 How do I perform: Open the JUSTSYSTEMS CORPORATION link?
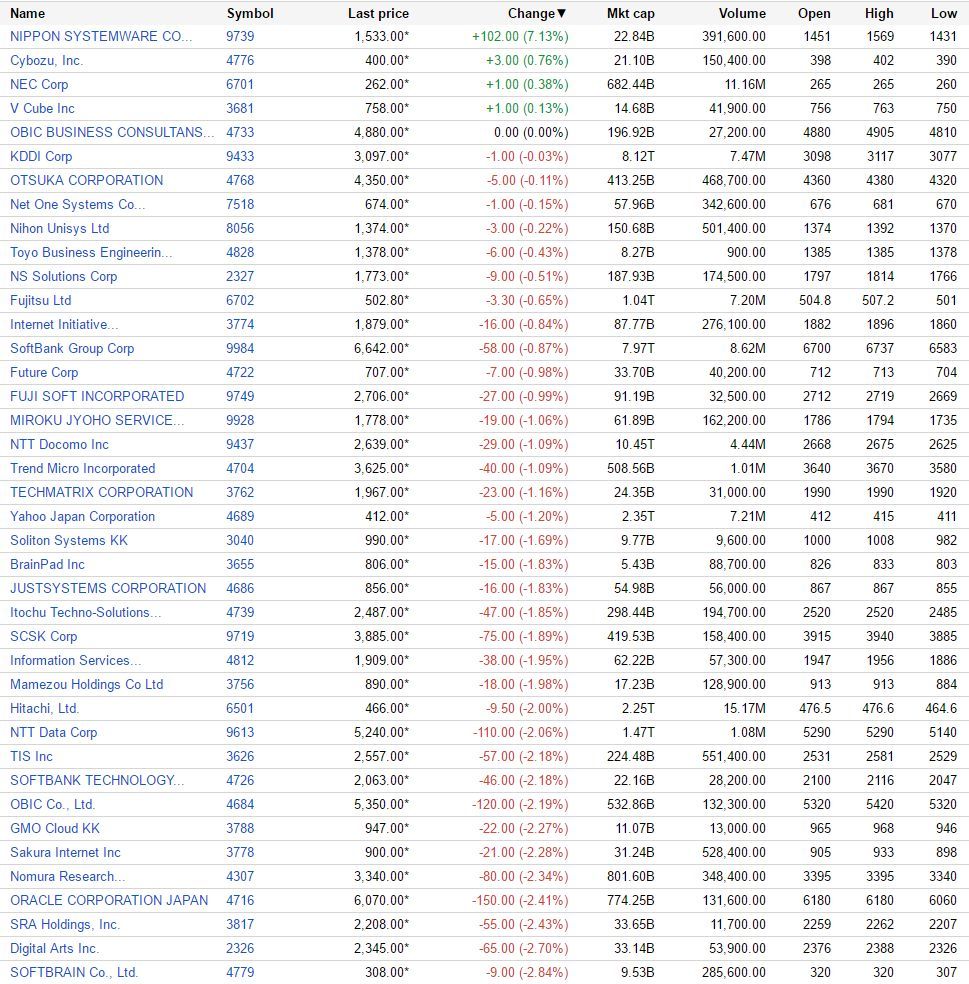coord(108,588)
